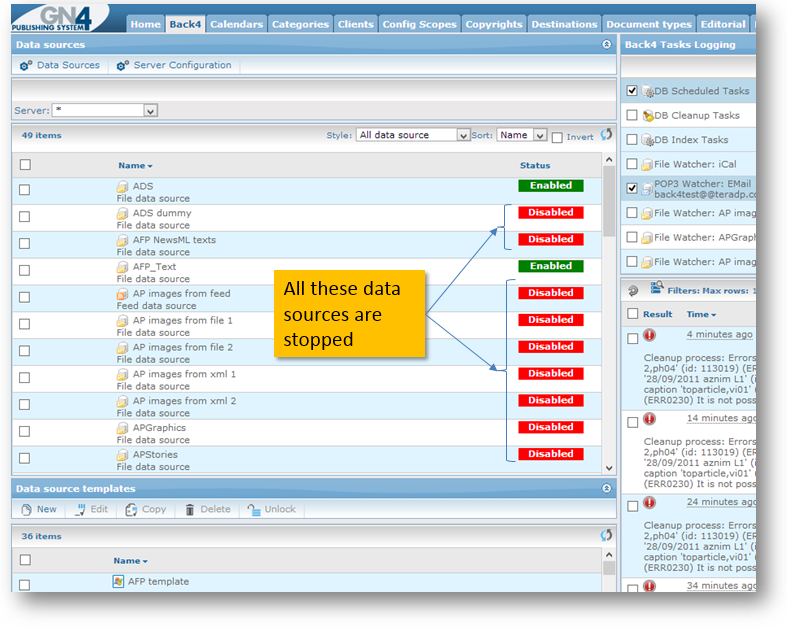Uncheck the POP3 Watcher EMail task
The width and height of the screenshot is (787, 628).
(x=632, y=188)
